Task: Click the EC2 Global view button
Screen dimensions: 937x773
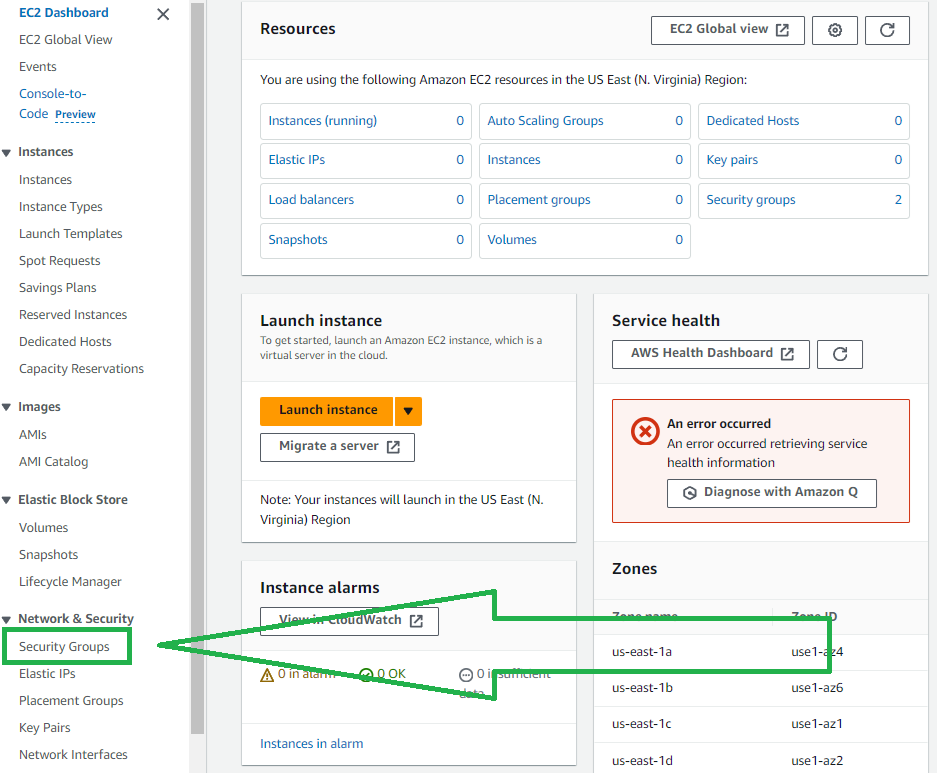Action: click(728, 30)
